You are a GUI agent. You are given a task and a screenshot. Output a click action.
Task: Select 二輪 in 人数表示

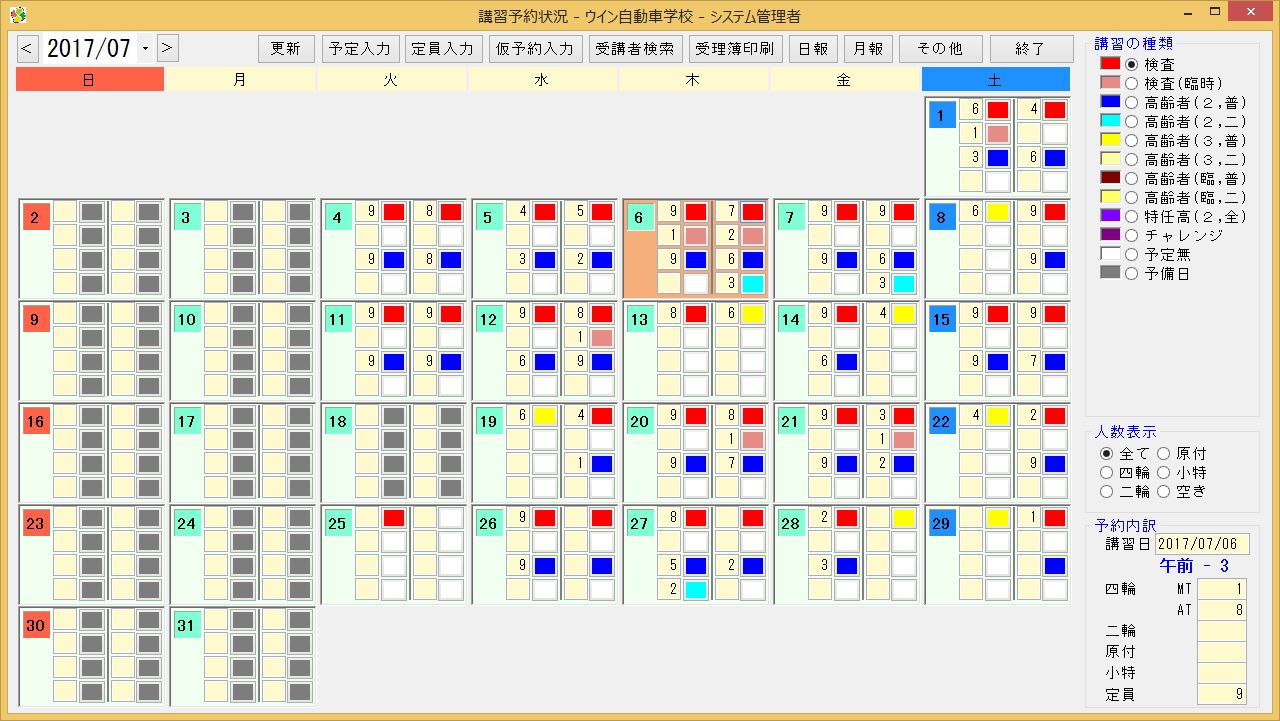tap(1106, 492)
